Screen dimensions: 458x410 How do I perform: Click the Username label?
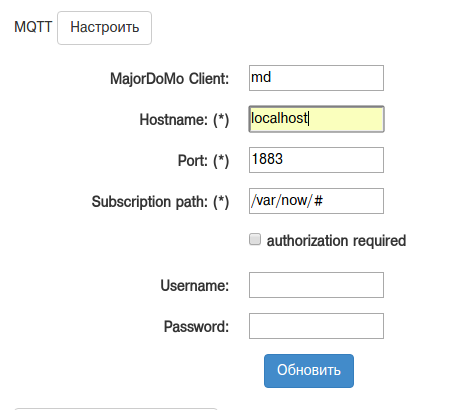[195, 286]
